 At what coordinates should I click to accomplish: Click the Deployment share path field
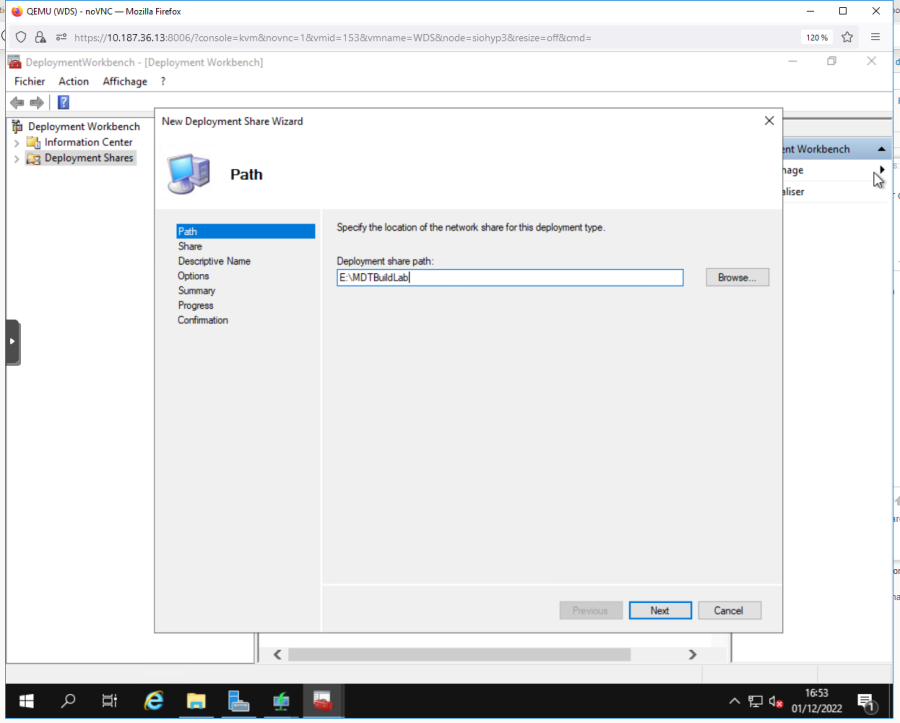pos(510,278)
